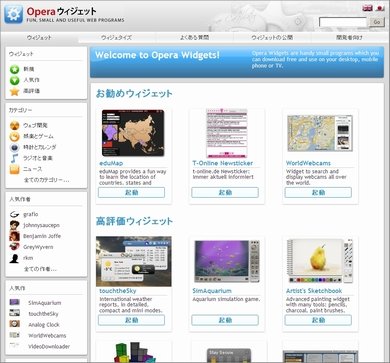Screen dimensions: 390x363
Task: Click grafio's author avatar
Action: 14,214
